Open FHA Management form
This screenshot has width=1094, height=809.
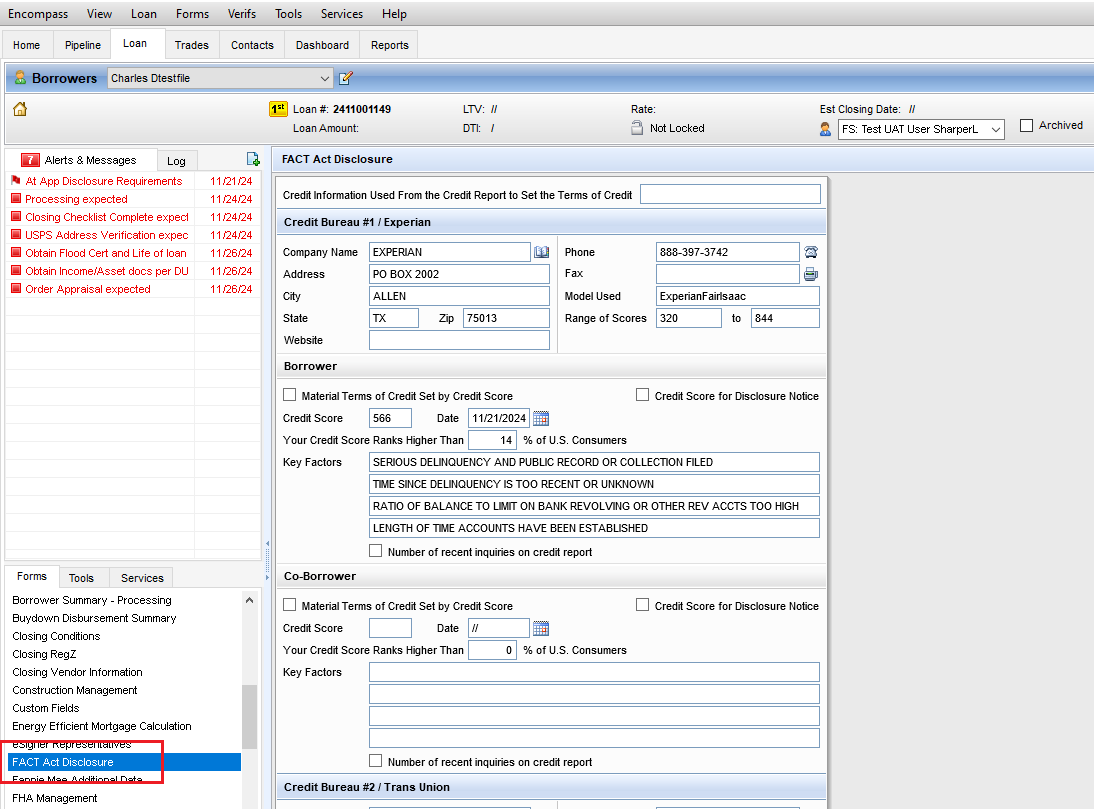54,798
